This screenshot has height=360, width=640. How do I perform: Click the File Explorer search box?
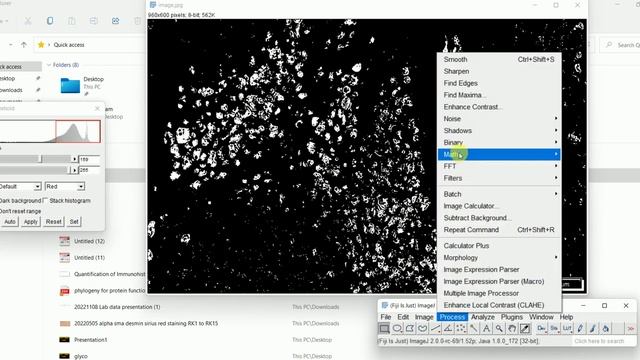[x=620, y=45]
